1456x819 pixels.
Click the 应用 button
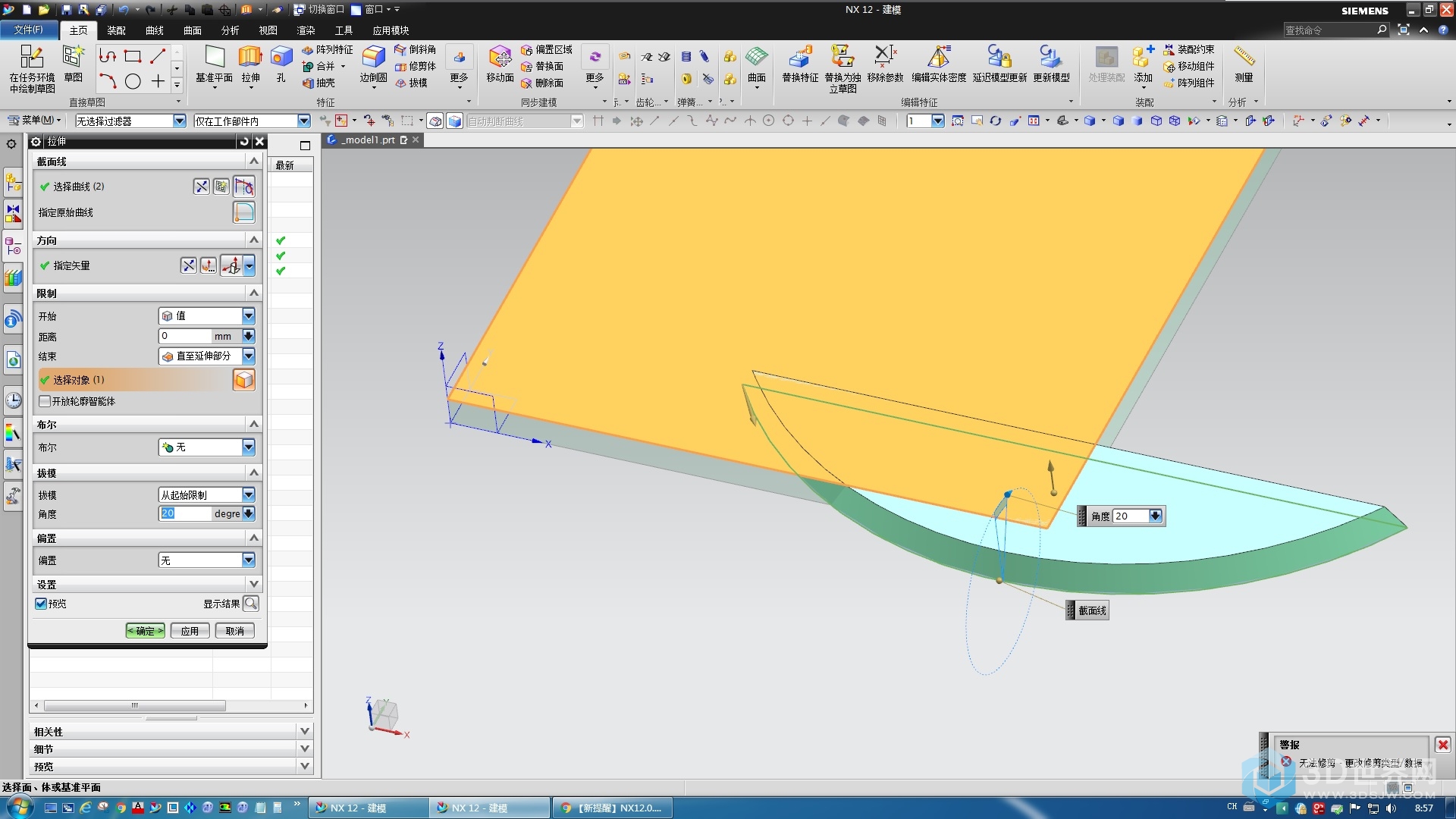190,631
